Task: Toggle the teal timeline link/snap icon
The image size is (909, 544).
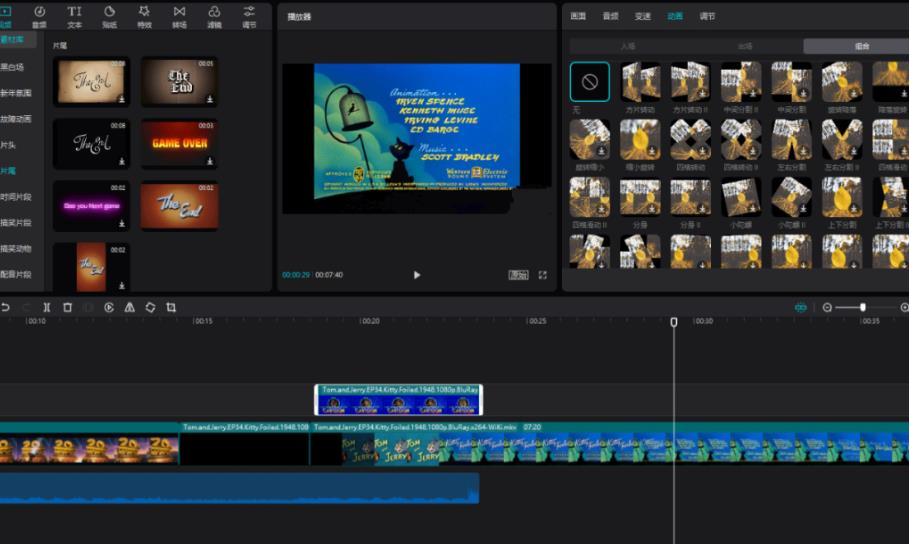Action: coord(801,307)
